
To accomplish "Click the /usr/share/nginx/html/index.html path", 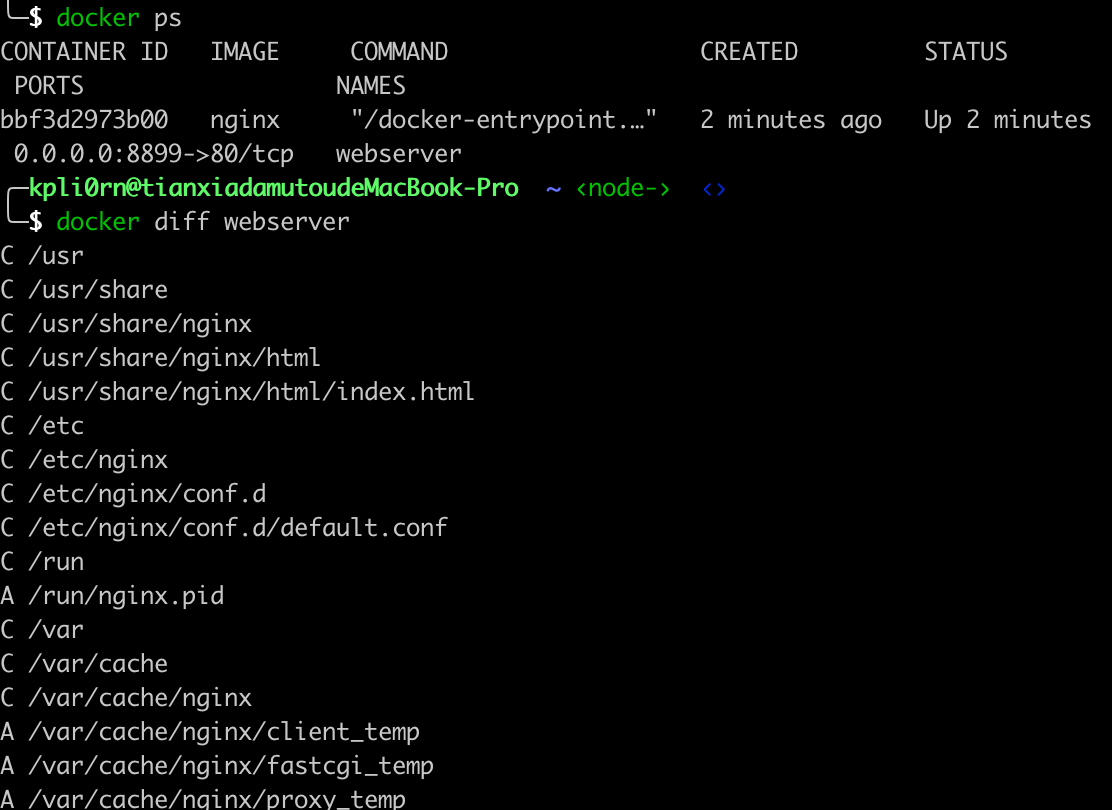I will pos(251,392).
